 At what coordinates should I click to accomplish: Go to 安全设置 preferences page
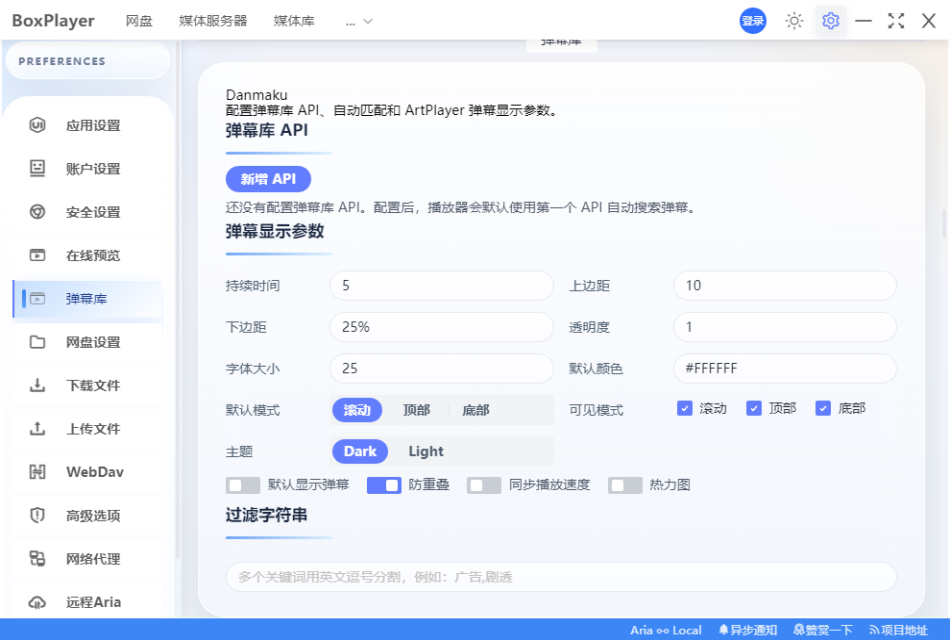87,212
